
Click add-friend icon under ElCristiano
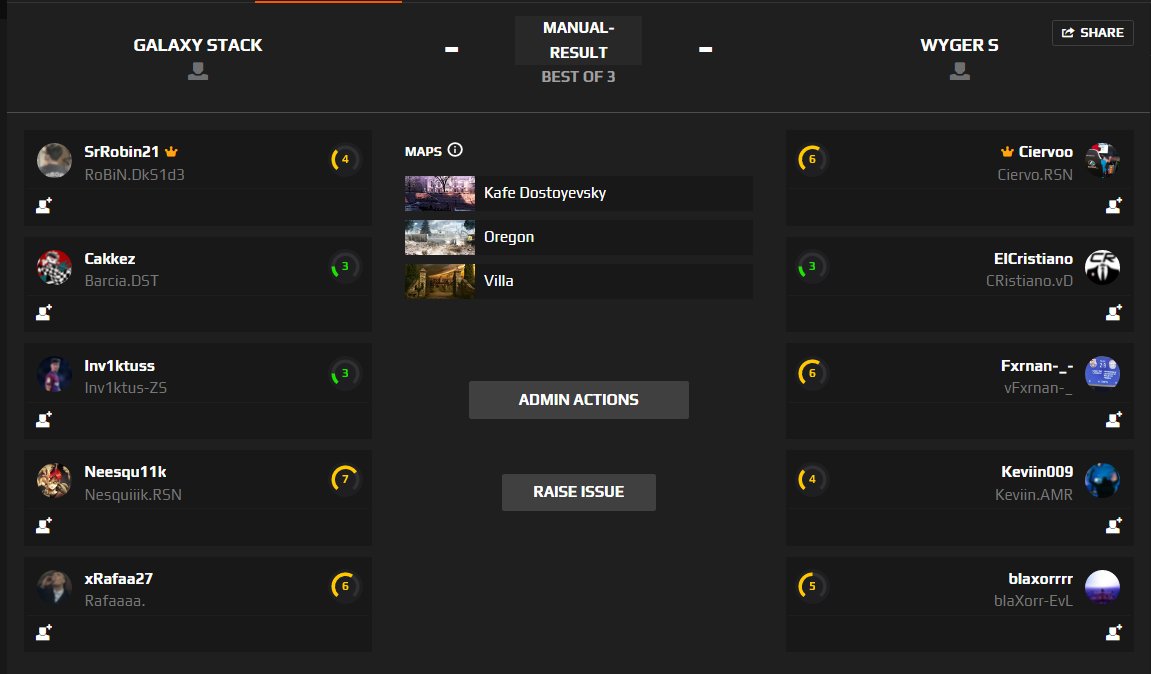click(1114, 313)
